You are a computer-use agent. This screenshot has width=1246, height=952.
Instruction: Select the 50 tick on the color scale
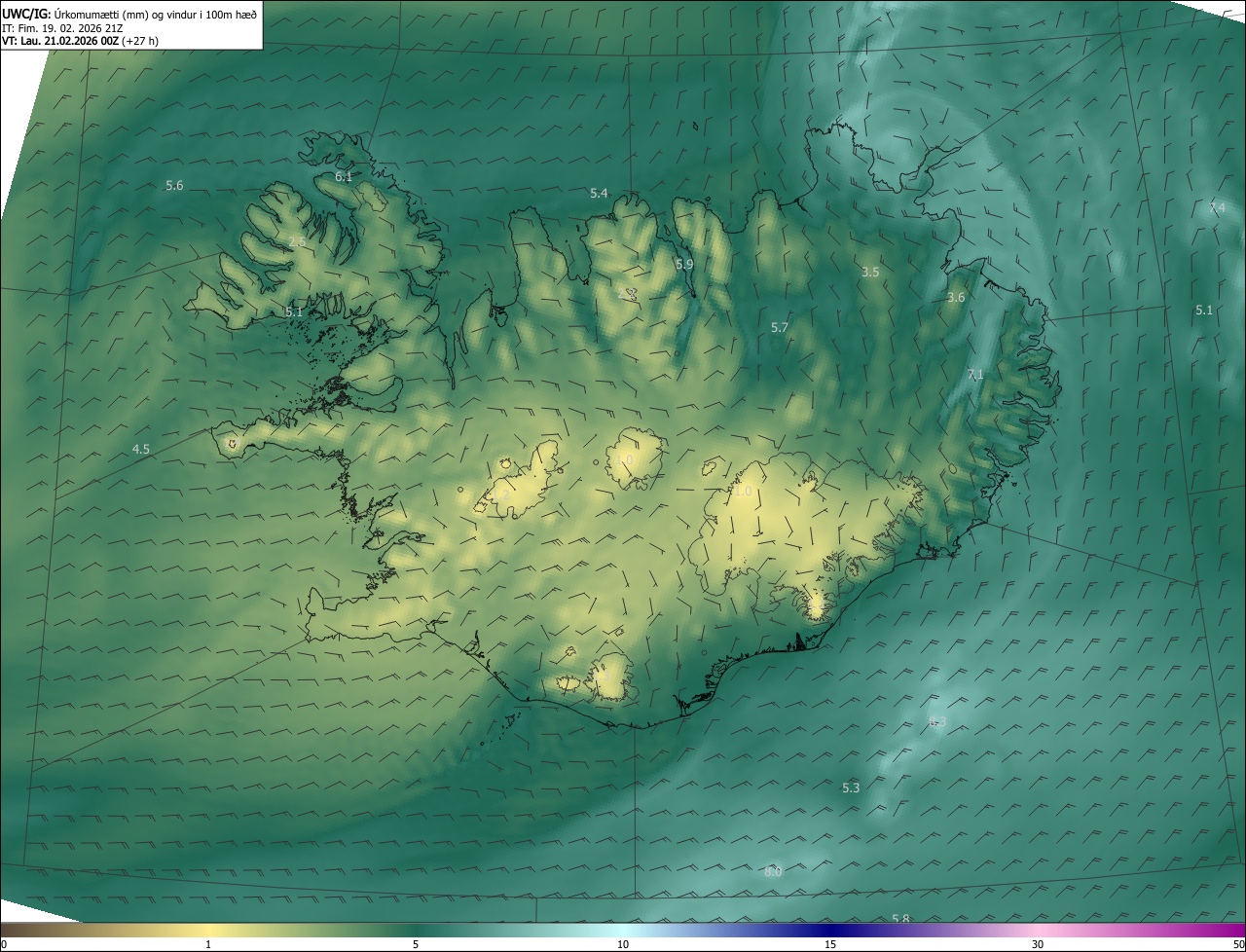tap(1238, 944)
